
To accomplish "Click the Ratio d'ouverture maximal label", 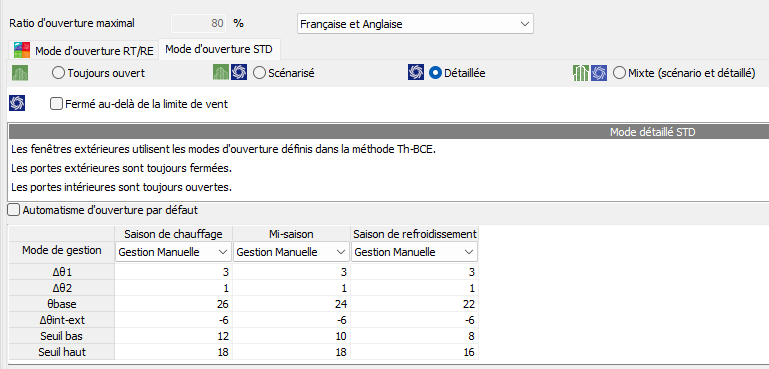I will click(x=72, y=23).
